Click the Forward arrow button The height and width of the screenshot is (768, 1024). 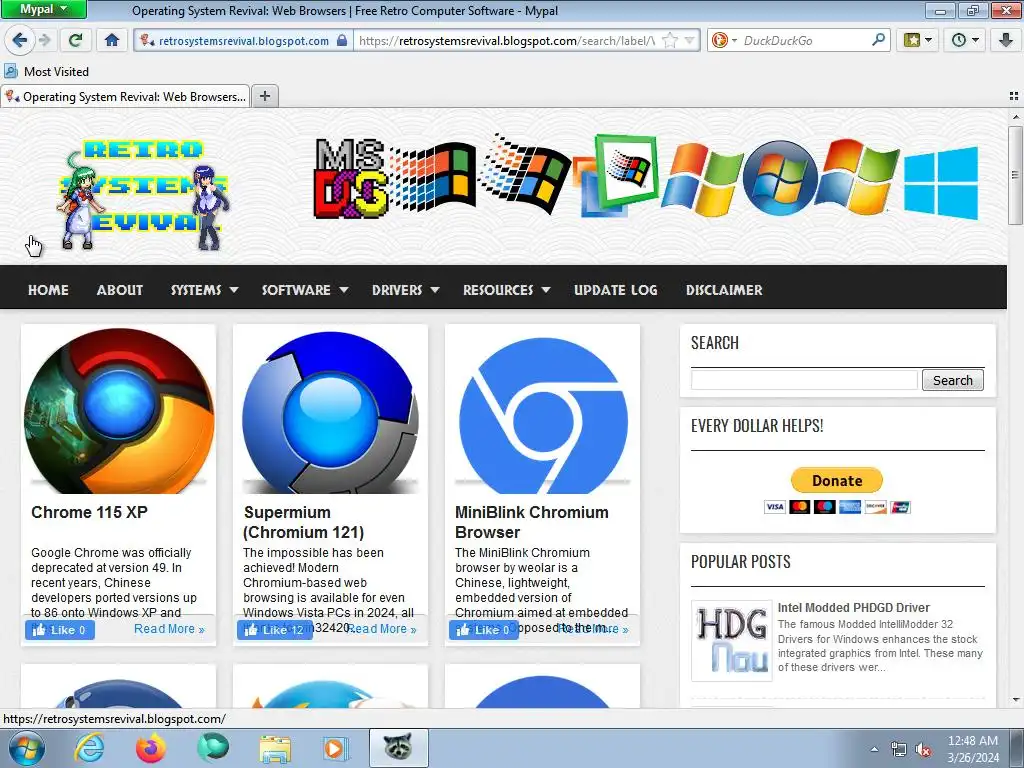(45, 40)
